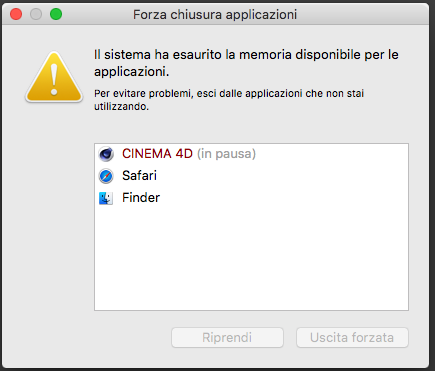This screenshot has width=435, height=371.
Task: Click "applicazioni." ending the bold heading
Action: click(132, 72)
